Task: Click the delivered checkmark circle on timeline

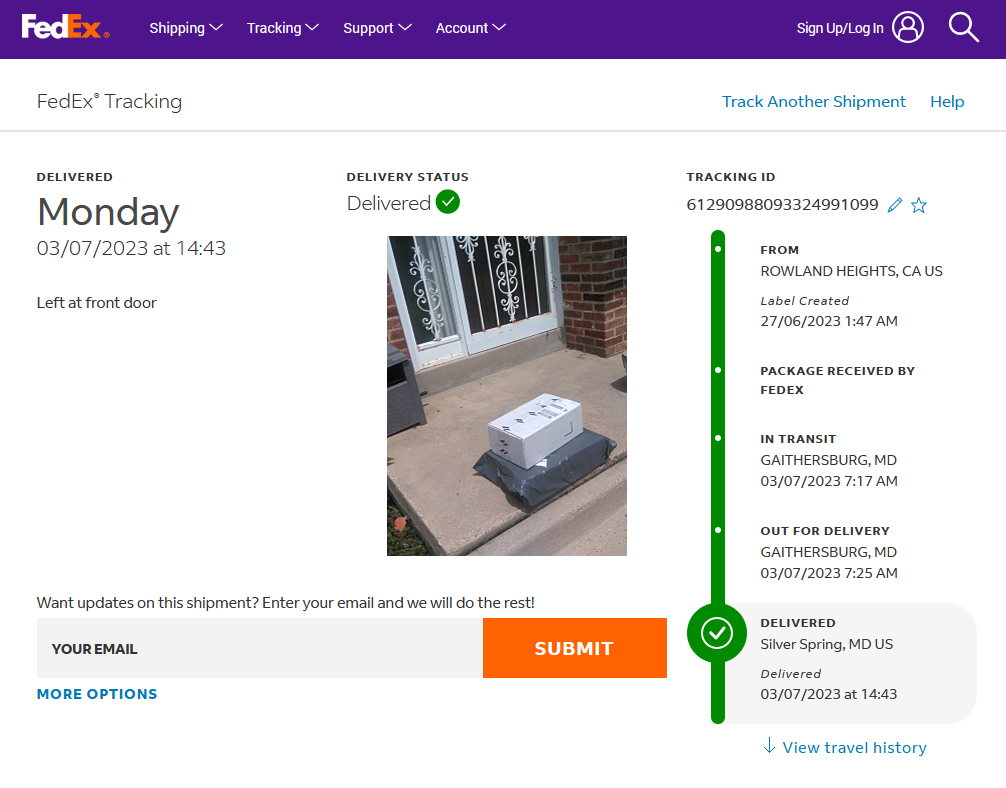Action: pyautogui.click(x=717, y=633)
